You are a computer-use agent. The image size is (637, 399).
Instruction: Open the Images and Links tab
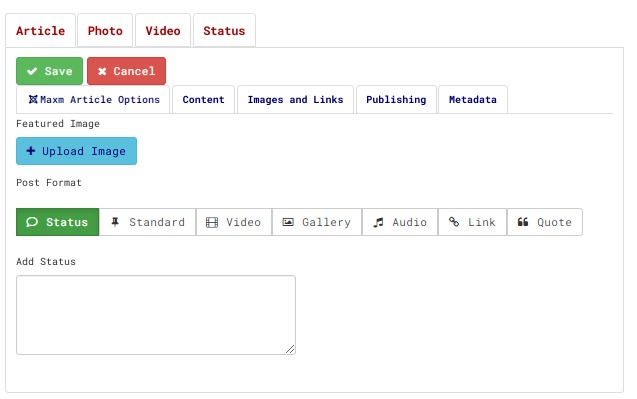tap(295, 100)
